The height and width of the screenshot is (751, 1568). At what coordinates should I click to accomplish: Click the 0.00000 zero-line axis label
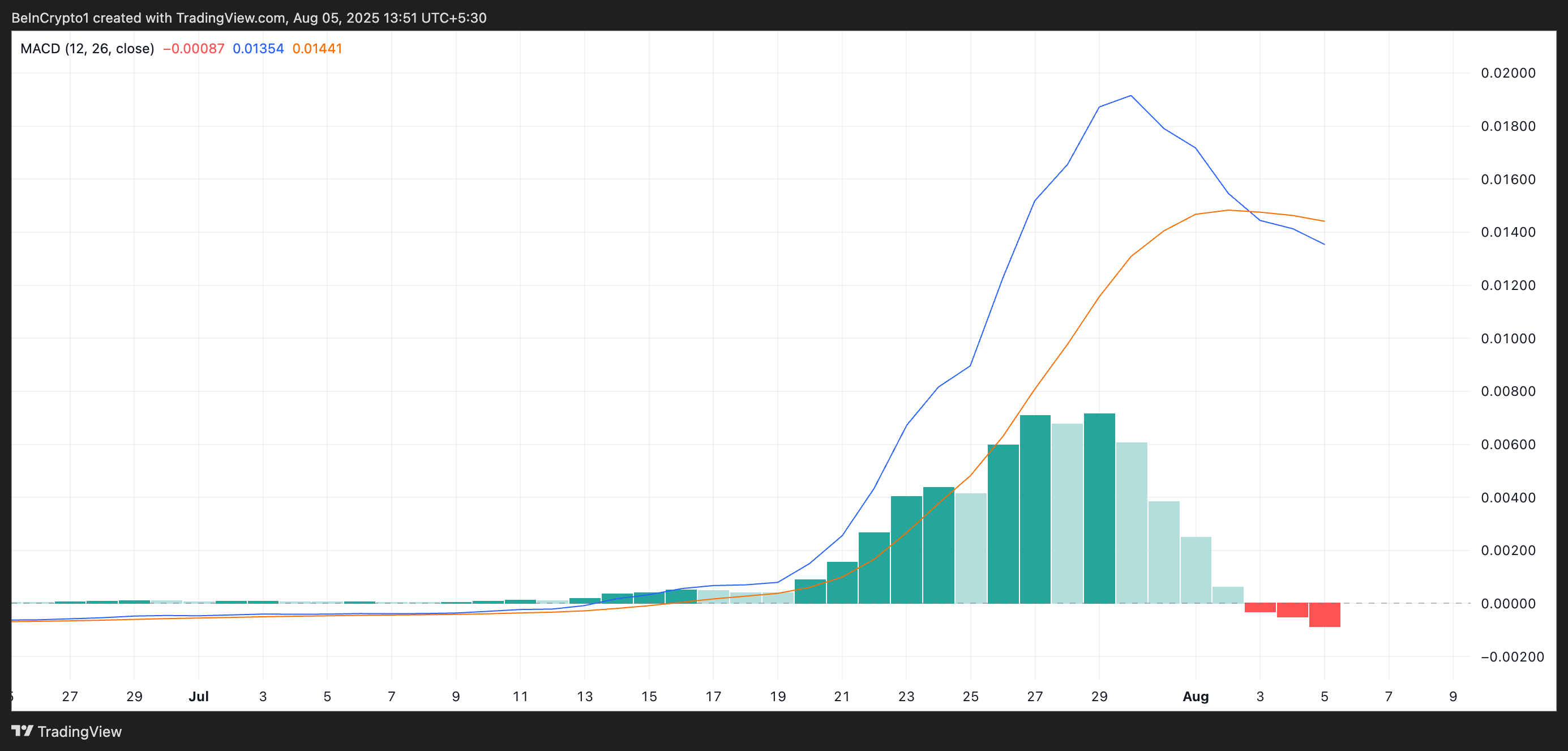1508,604
